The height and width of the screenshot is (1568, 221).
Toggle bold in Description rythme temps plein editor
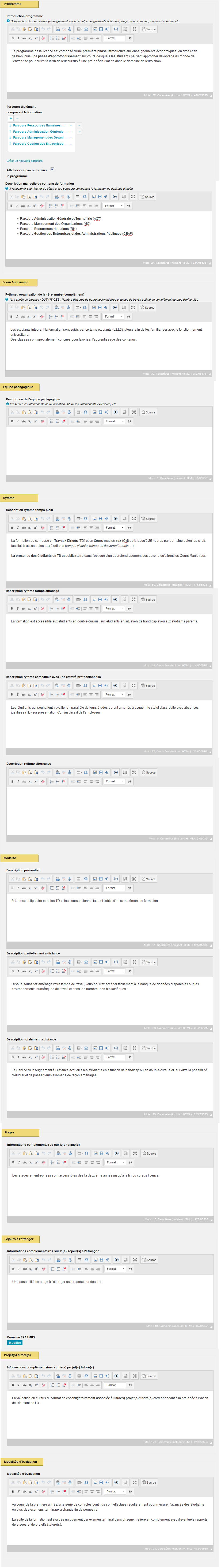coord(12,528)
